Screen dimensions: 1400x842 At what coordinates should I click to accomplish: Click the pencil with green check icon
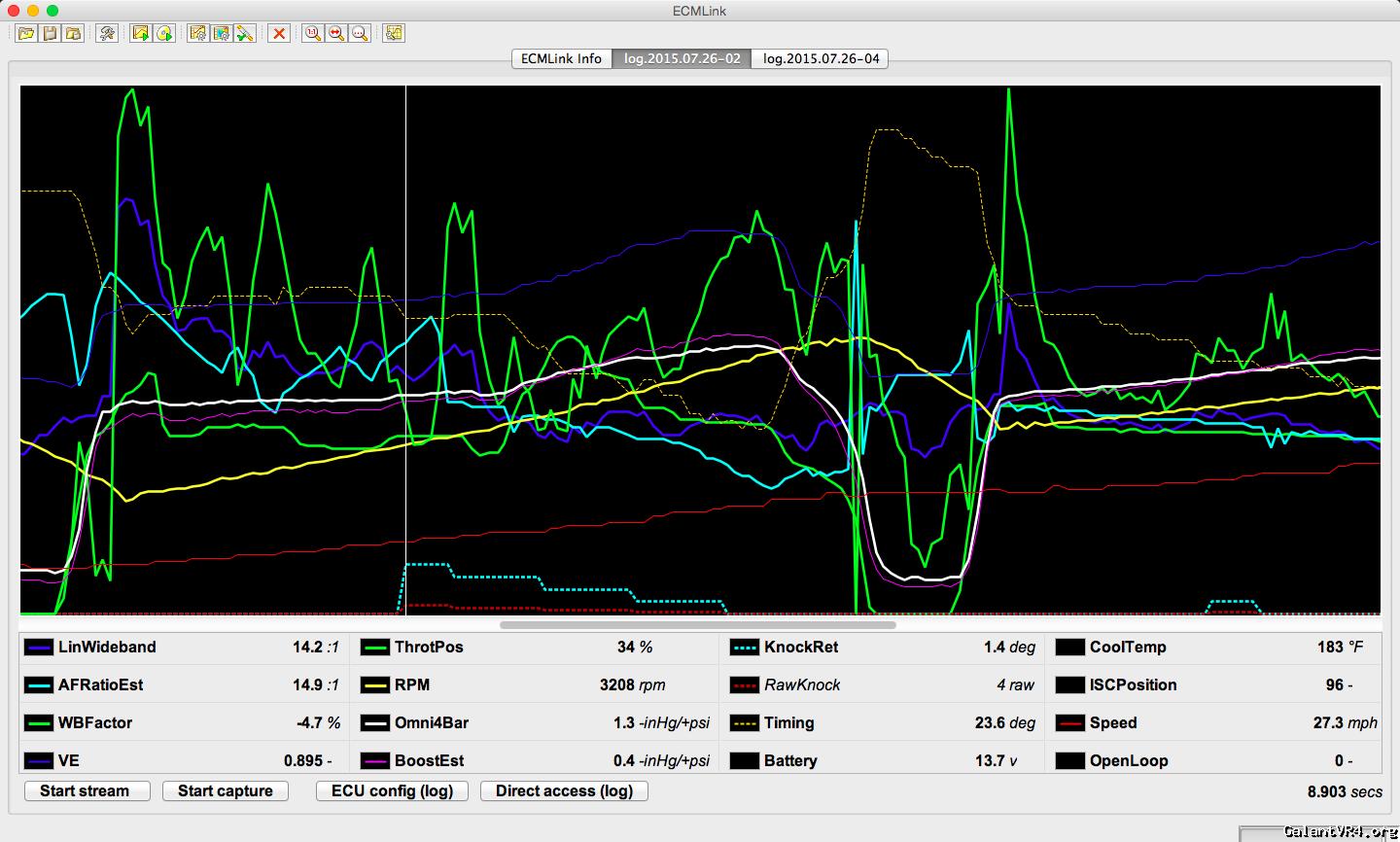(x=245, y=33)
